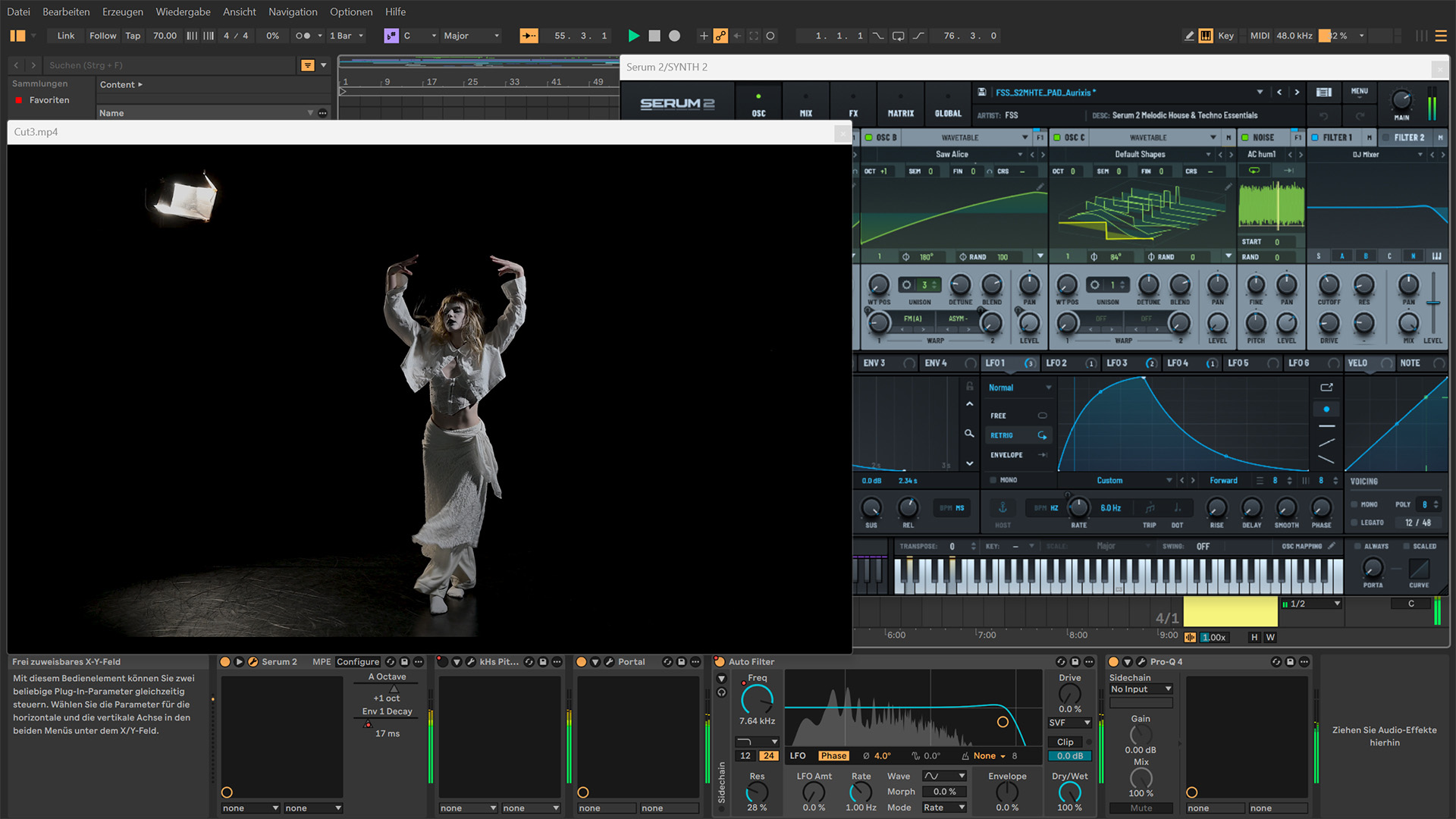Screen dimensions: 1456x819
Task: Adjust the Auto Filter Freq knob
Action: point(757,699)
